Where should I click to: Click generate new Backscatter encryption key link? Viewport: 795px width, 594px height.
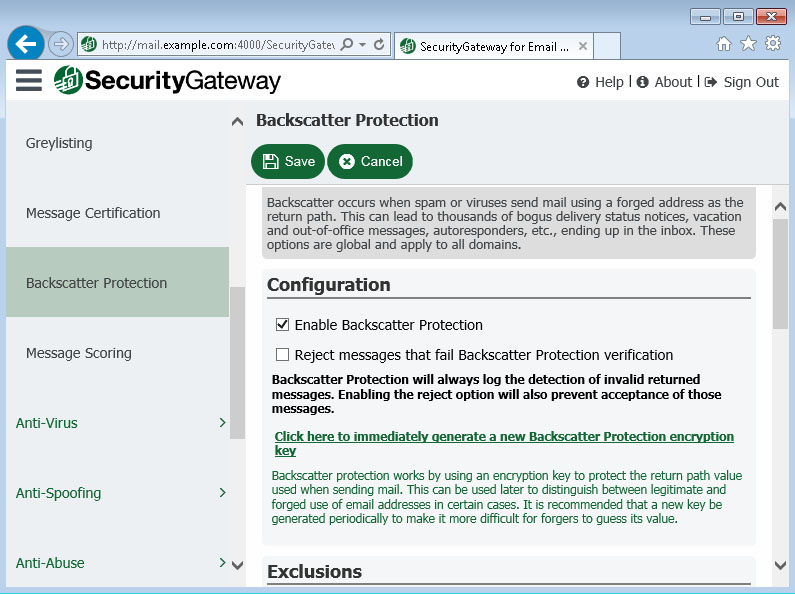tap(503, 443)
